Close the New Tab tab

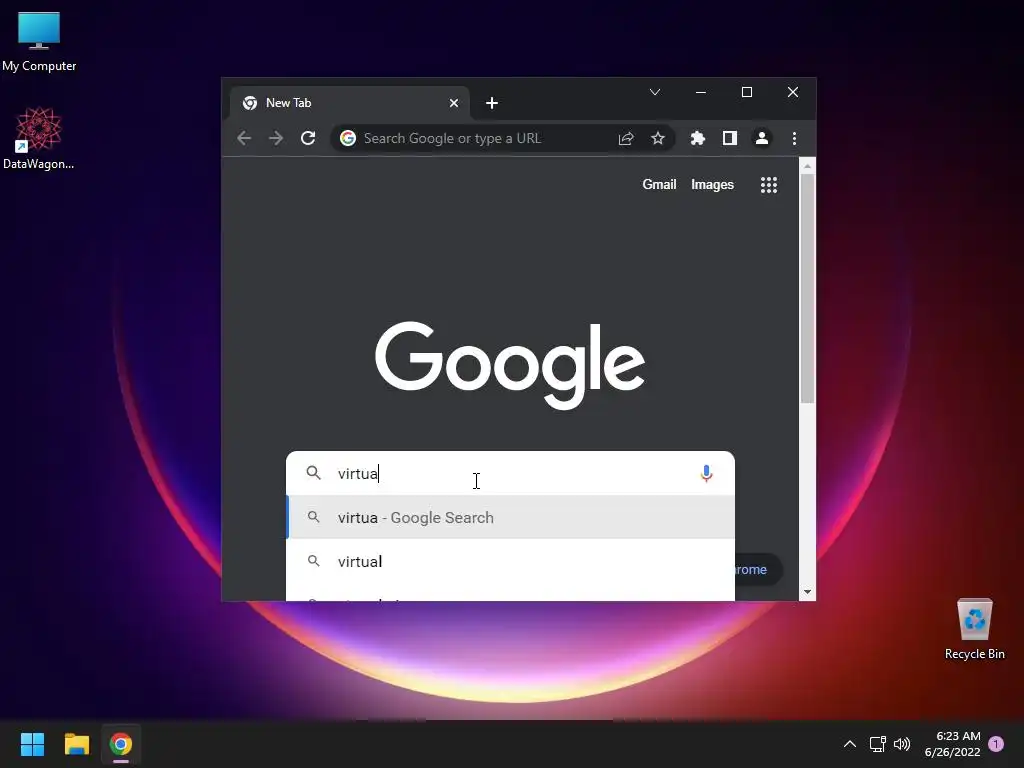pos(454,103)
